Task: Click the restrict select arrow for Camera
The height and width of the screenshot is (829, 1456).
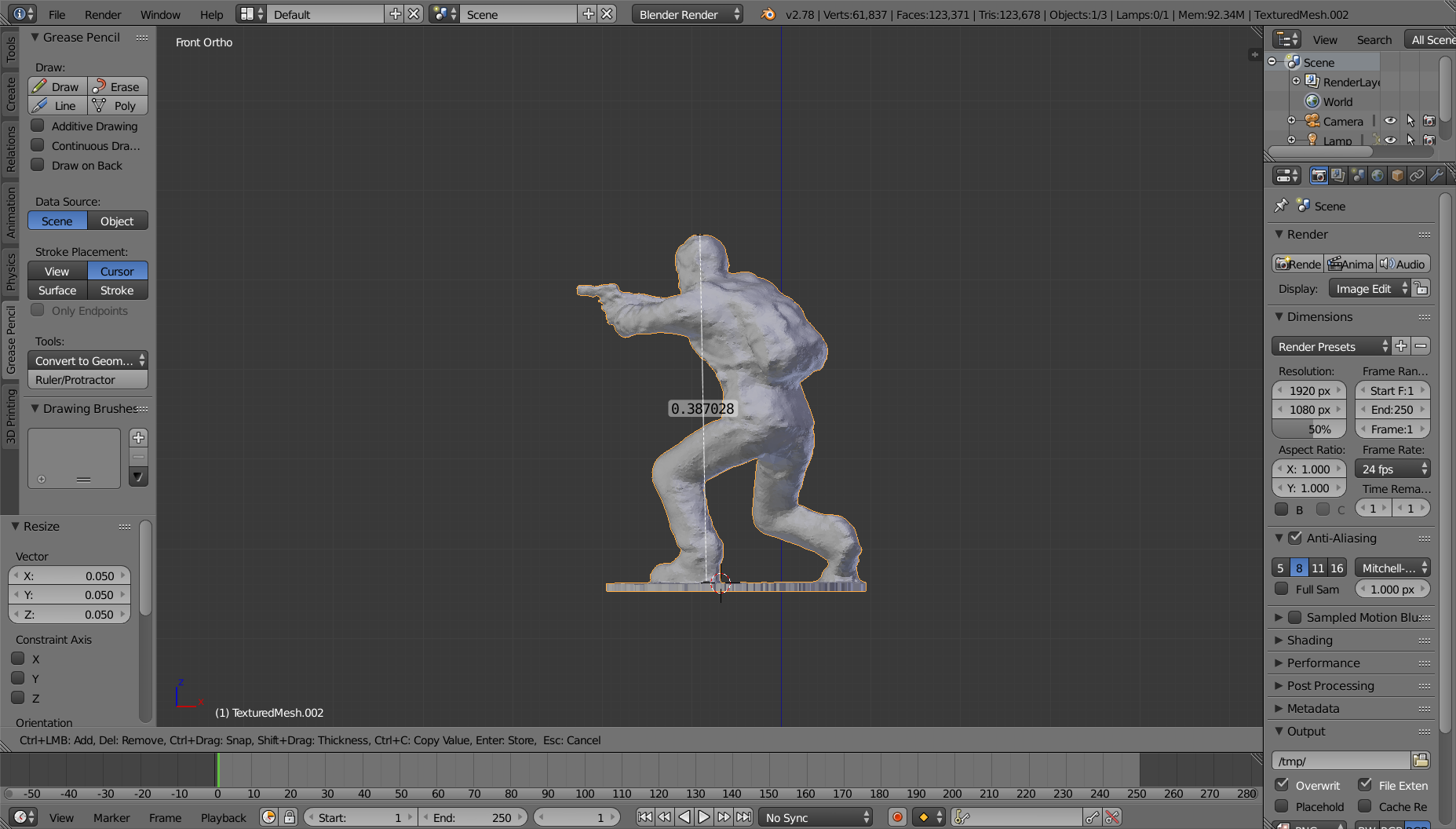Action: (1410, 121)
